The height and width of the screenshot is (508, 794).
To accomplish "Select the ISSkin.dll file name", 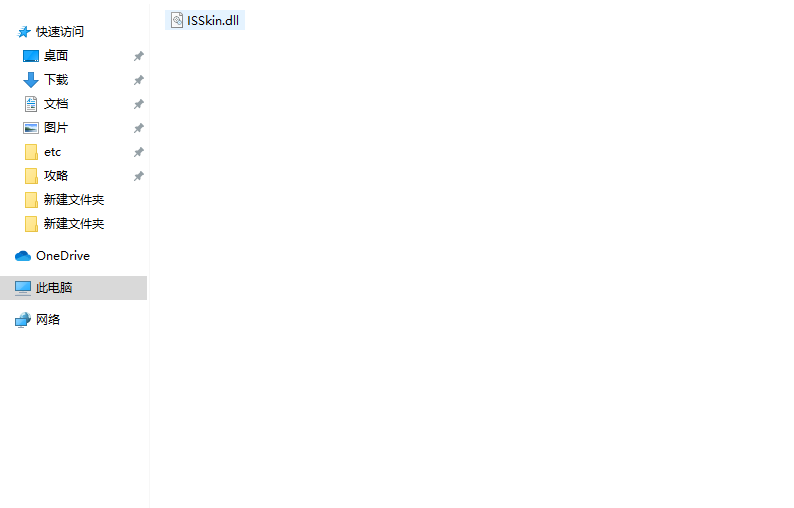I will point(213,20).
